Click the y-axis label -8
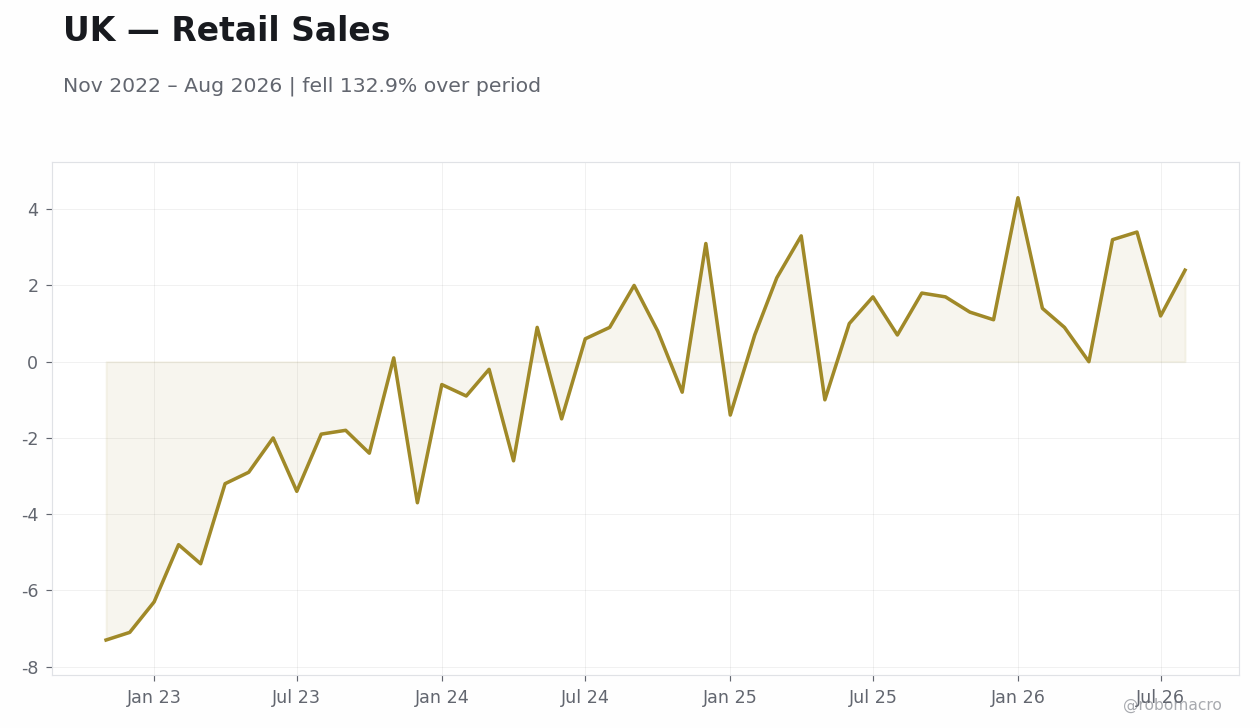The width and height of the screenshot is (1260, 728). 30,667
